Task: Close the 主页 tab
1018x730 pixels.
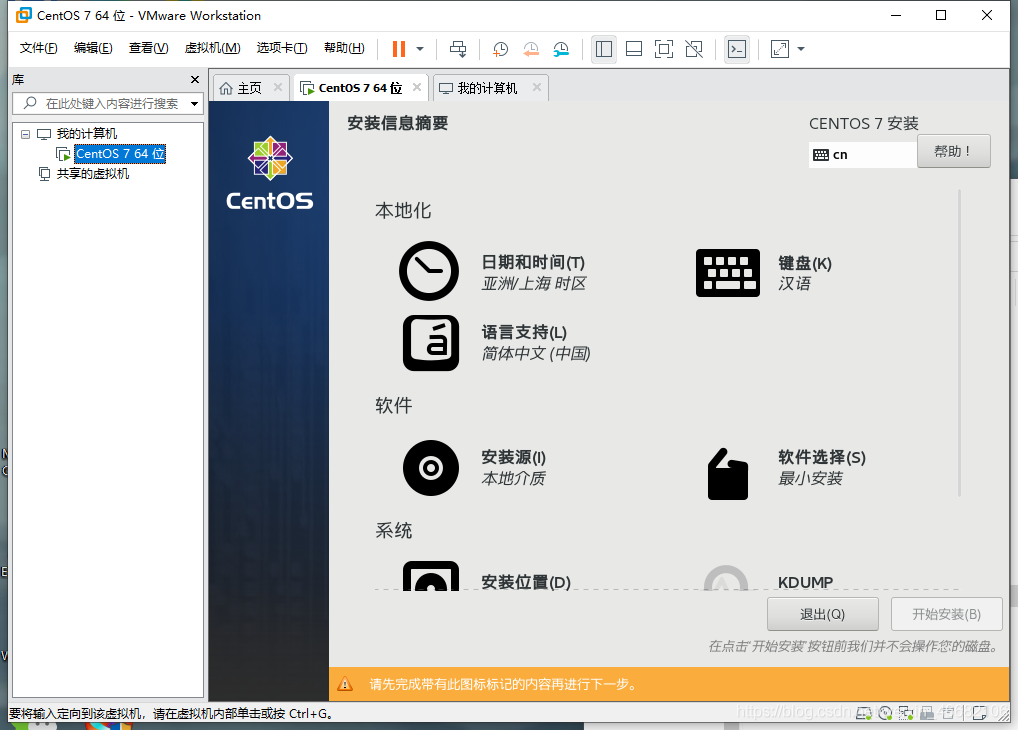Action: pos(278,87)
